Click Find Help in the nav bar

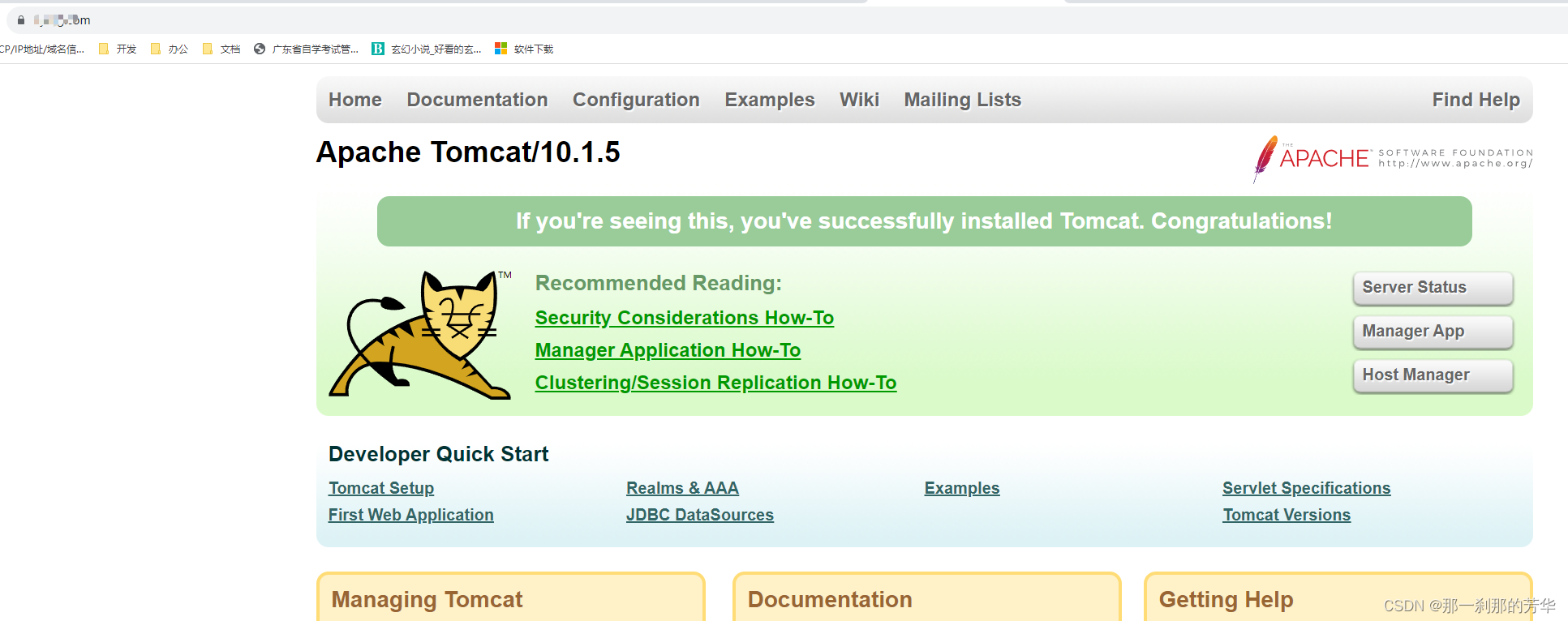coord(1476,100)
